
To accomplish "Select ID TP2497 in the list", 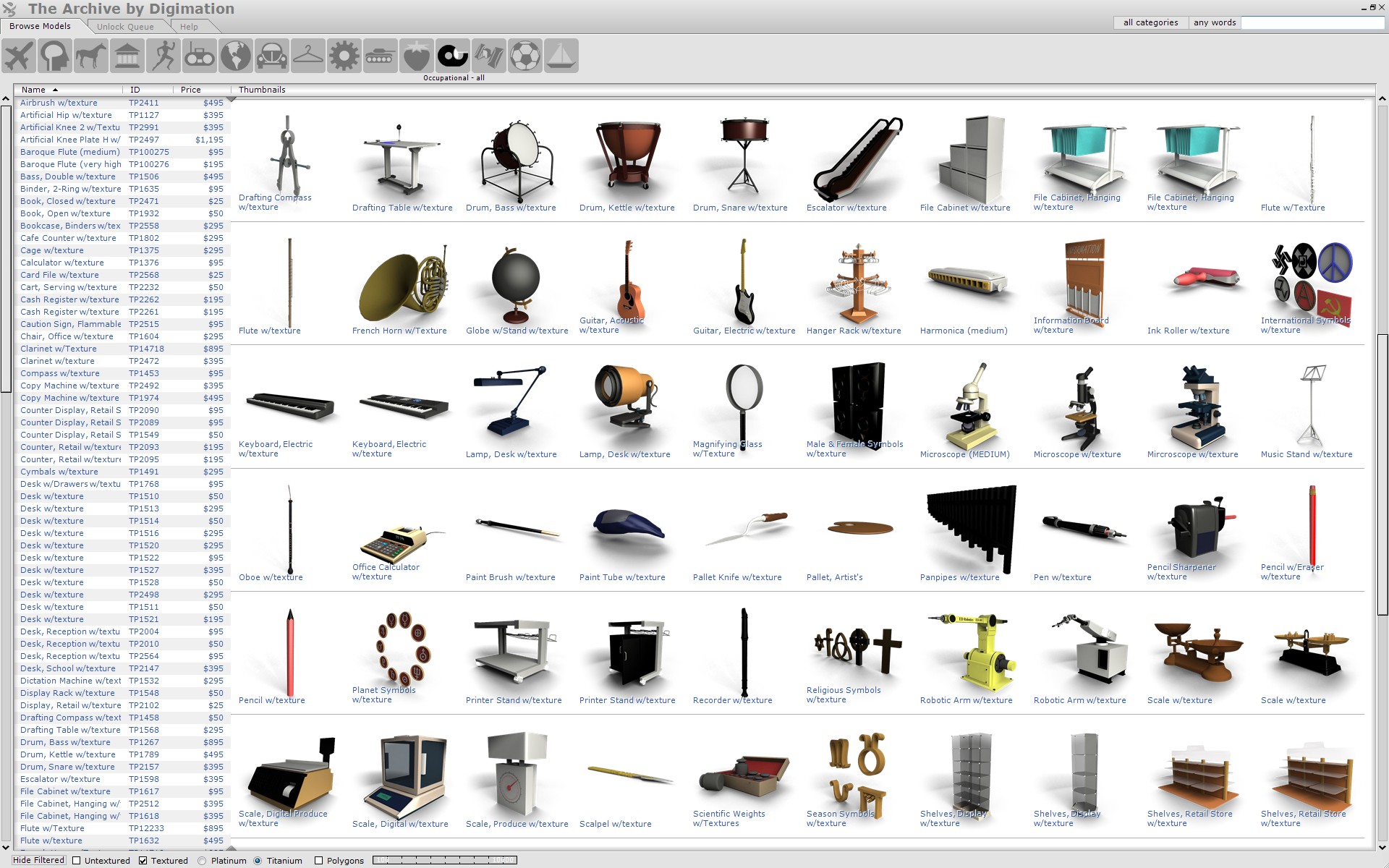I will point(144,140).
